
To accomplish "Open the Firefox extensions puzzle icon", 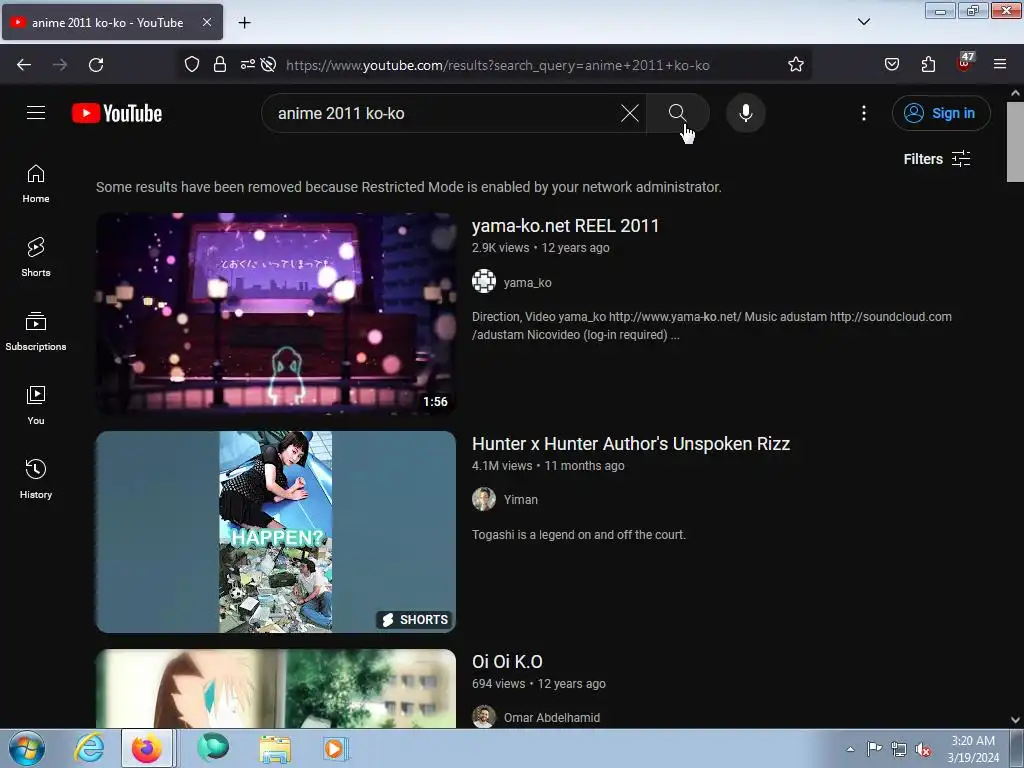I will (x=928, y=65).
